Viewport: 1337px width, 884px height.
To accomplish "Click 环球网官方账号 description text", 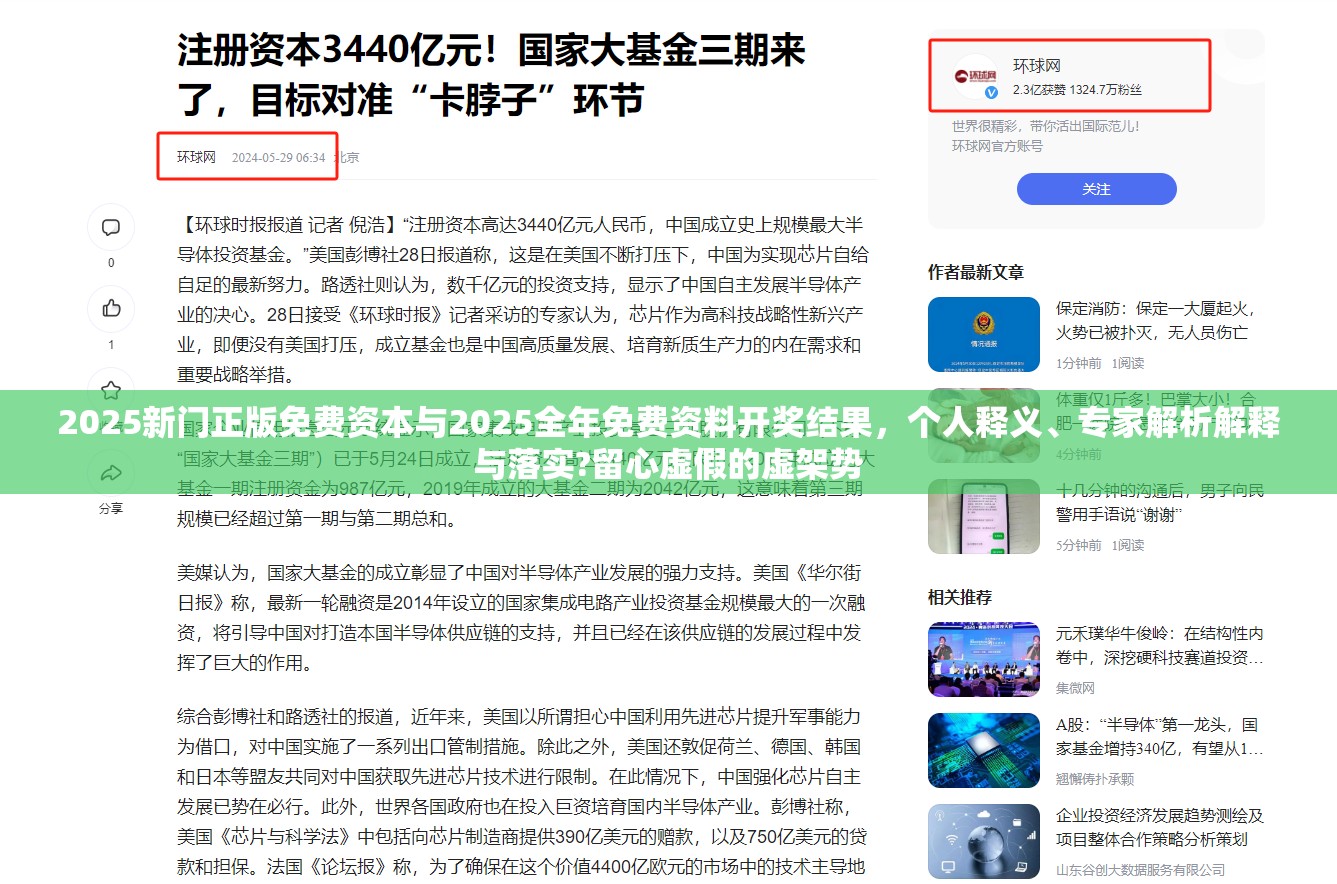I will click(997, 146).
